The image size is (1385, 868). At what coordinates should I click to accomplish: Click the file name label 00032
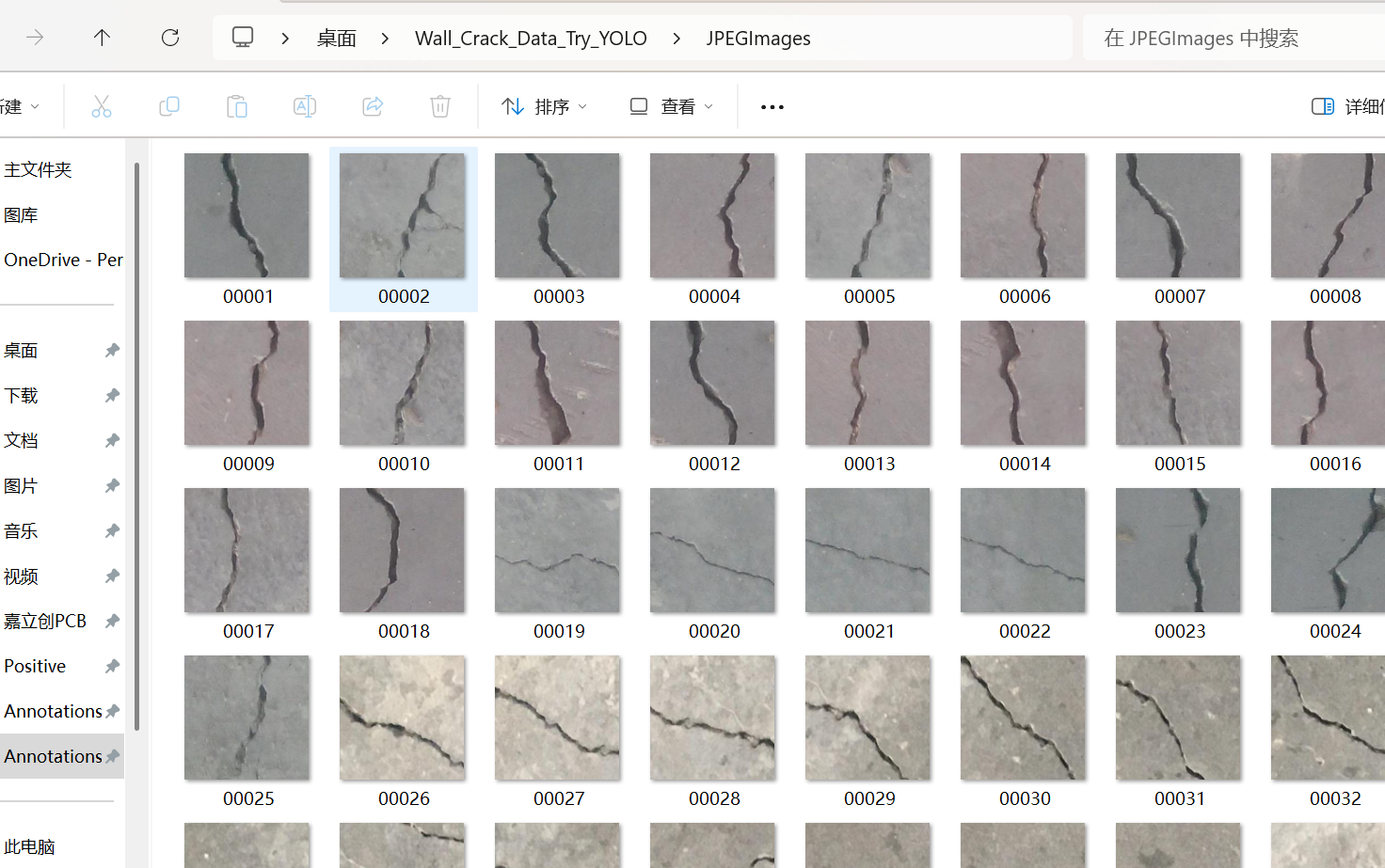coord(1335,798)
